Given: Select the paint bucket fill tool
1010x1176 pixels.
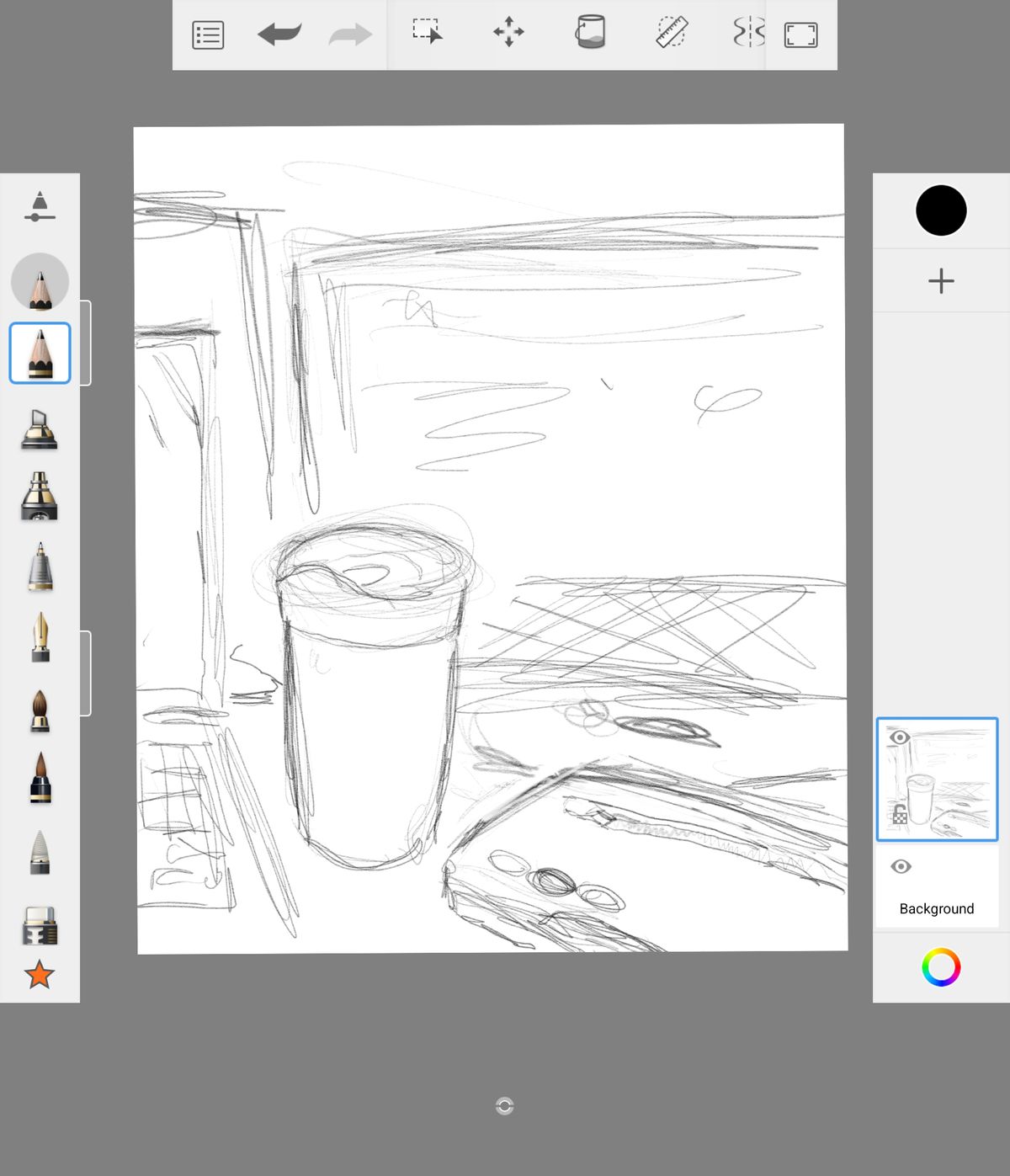Looking at the screenshot, I should [x=590, y=32].
